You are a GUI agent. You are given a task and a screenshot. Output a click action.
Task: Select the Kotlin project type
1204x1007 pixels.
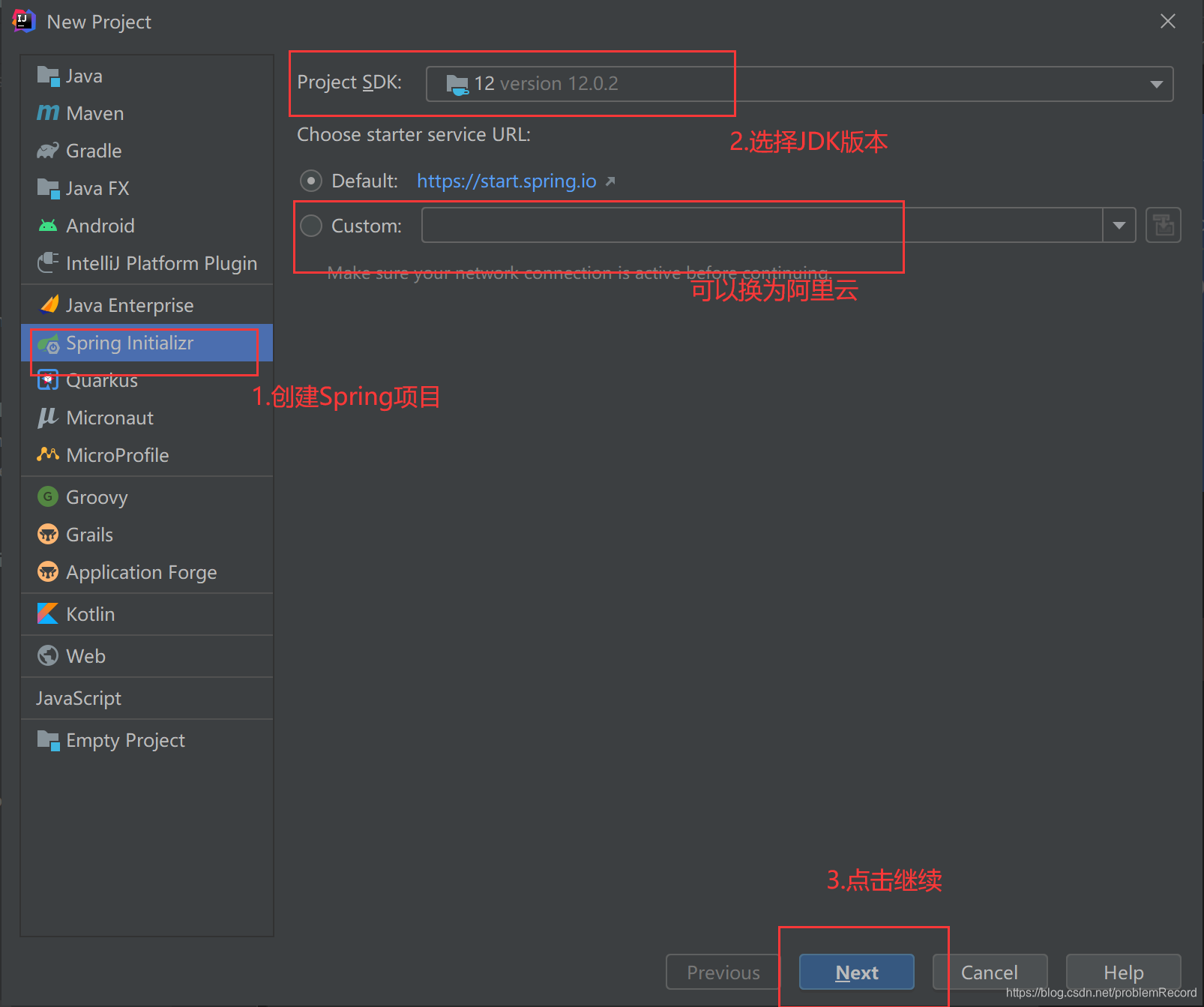click(x=147, y=614)
